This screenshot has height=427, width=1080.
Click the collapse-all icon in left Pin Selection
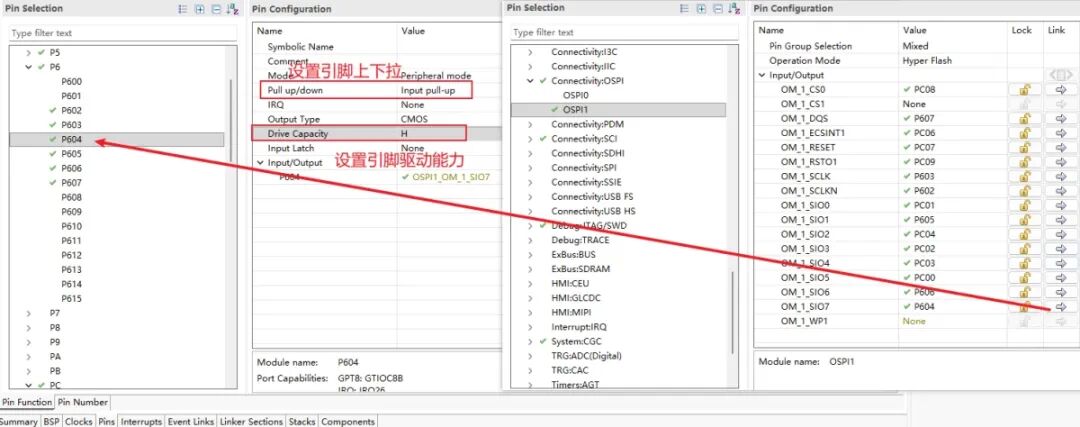216,9
